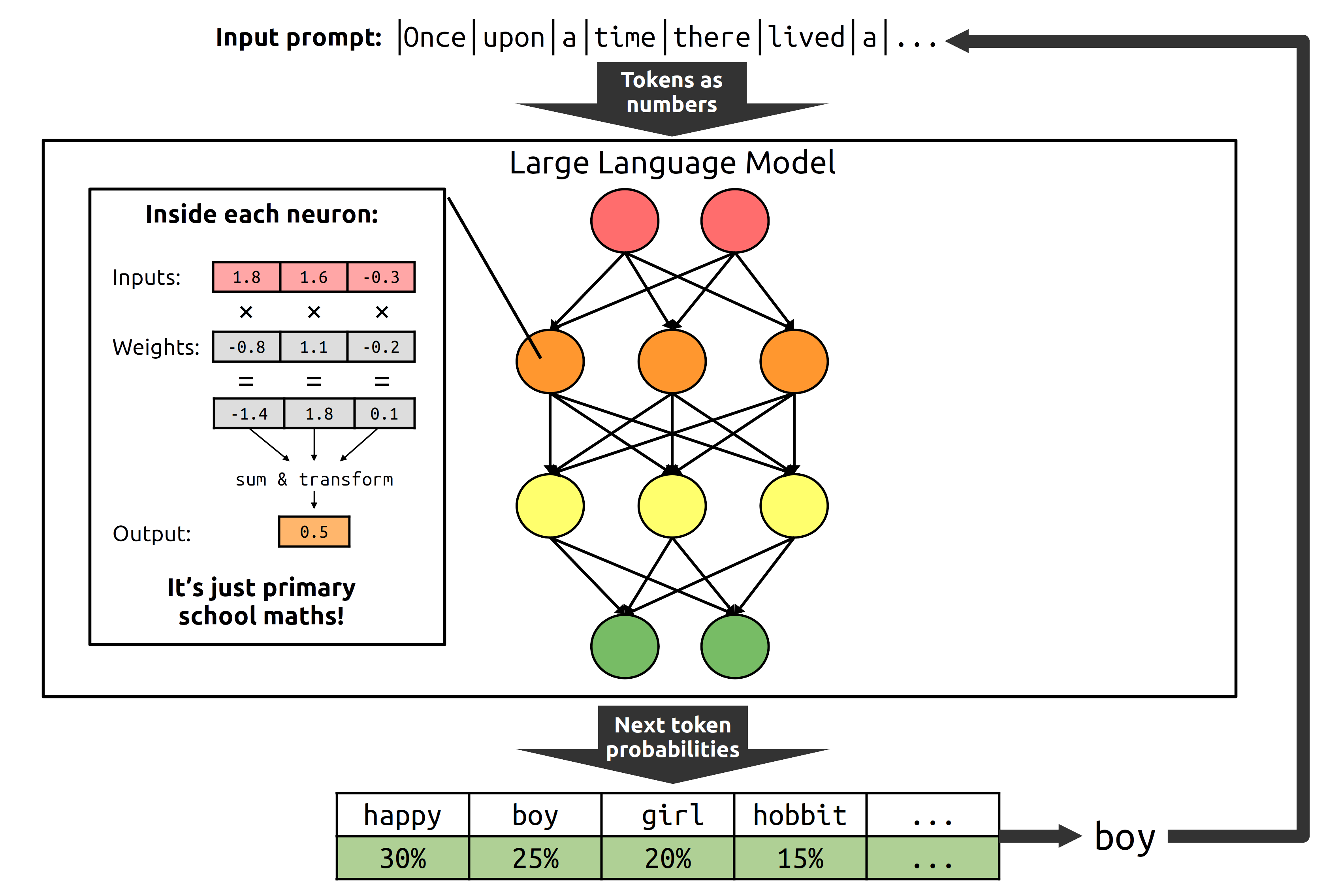Click the 'lived' token in the prompt
This screenshot has width=1344, height=896.
pos(806,38)
